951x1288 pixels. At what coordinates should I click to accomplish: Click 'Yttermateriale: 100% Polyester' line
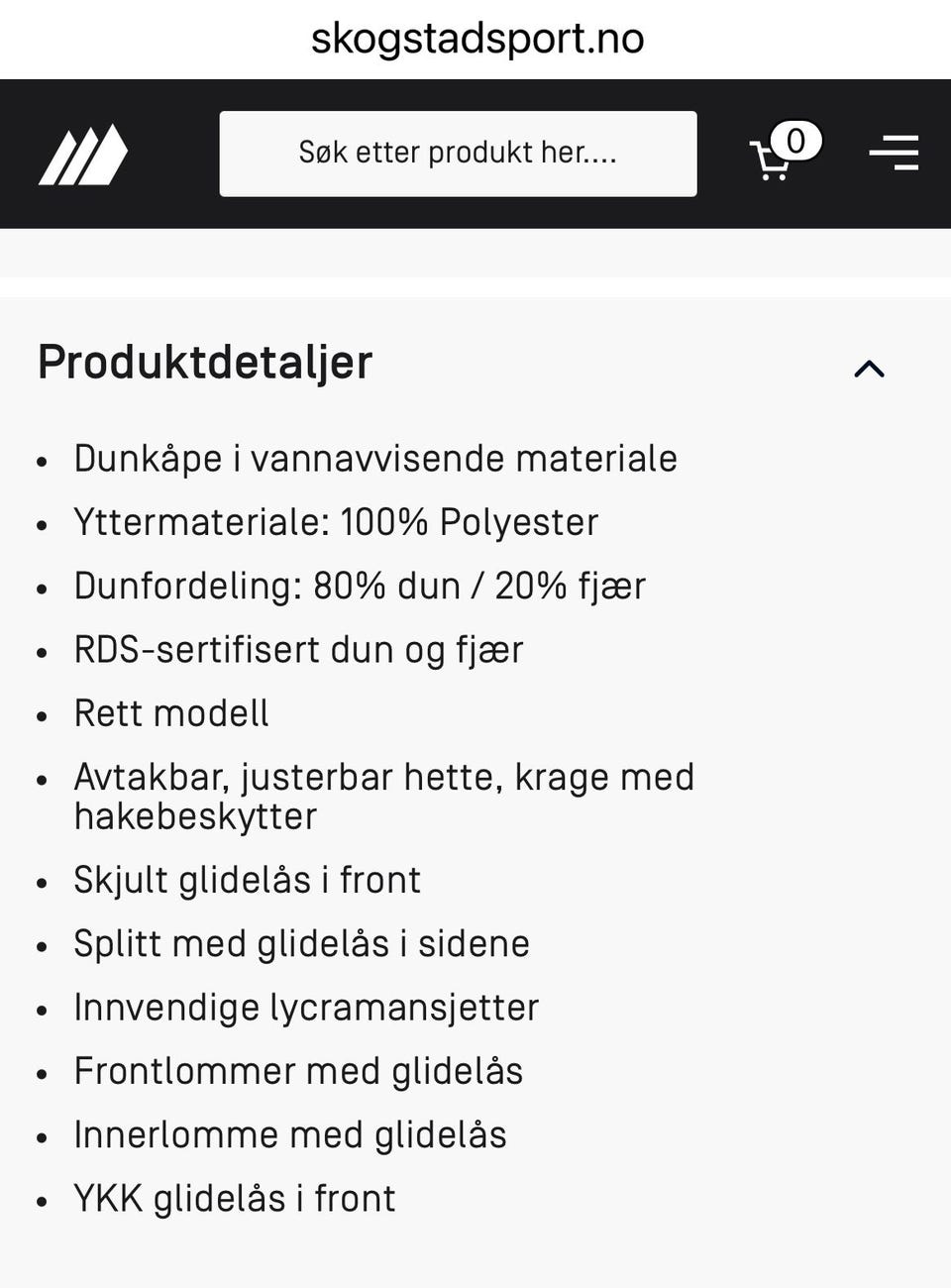click(336, 522)
